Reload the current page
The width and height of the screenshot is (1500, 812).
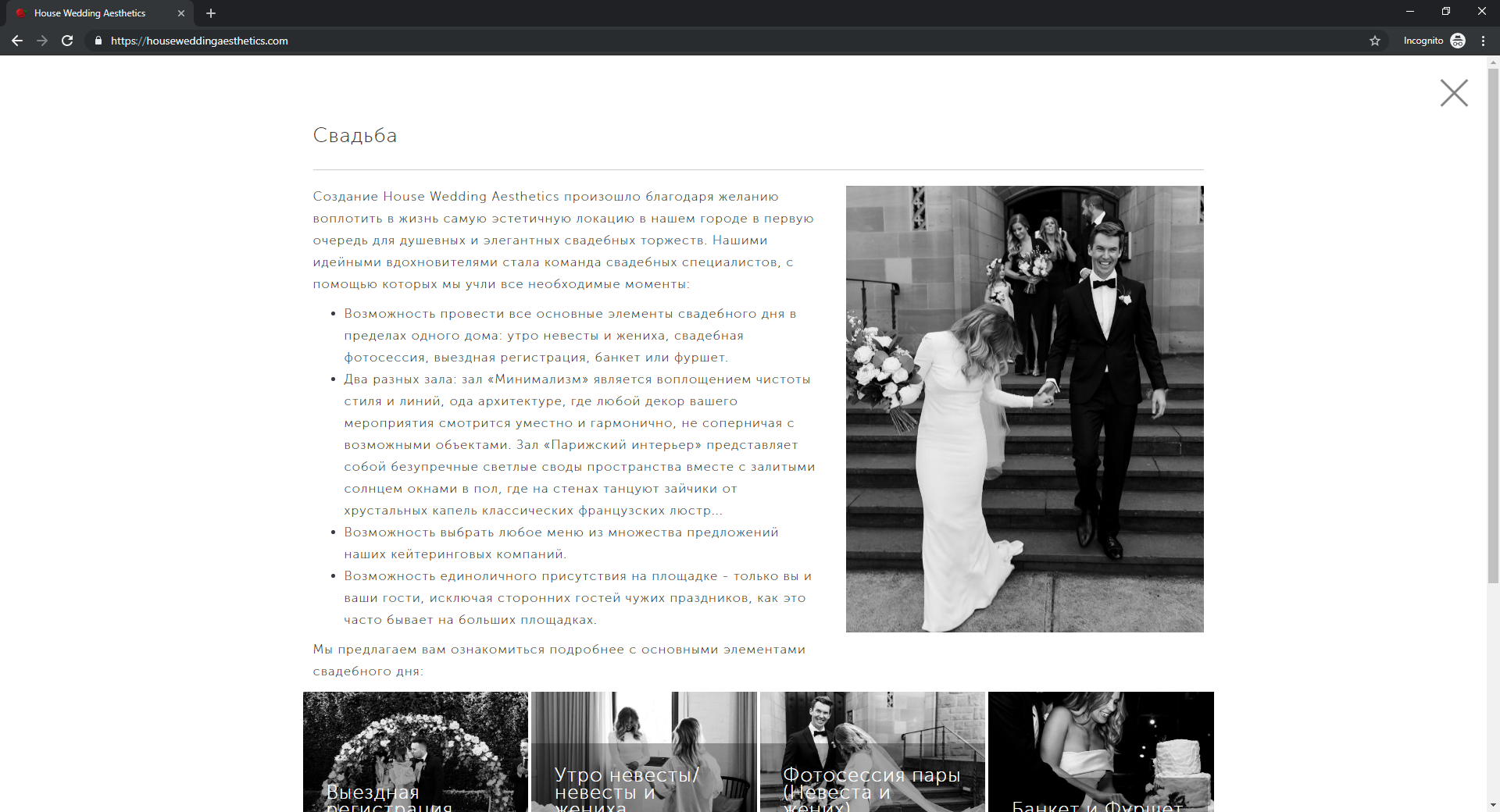[67, 41]
